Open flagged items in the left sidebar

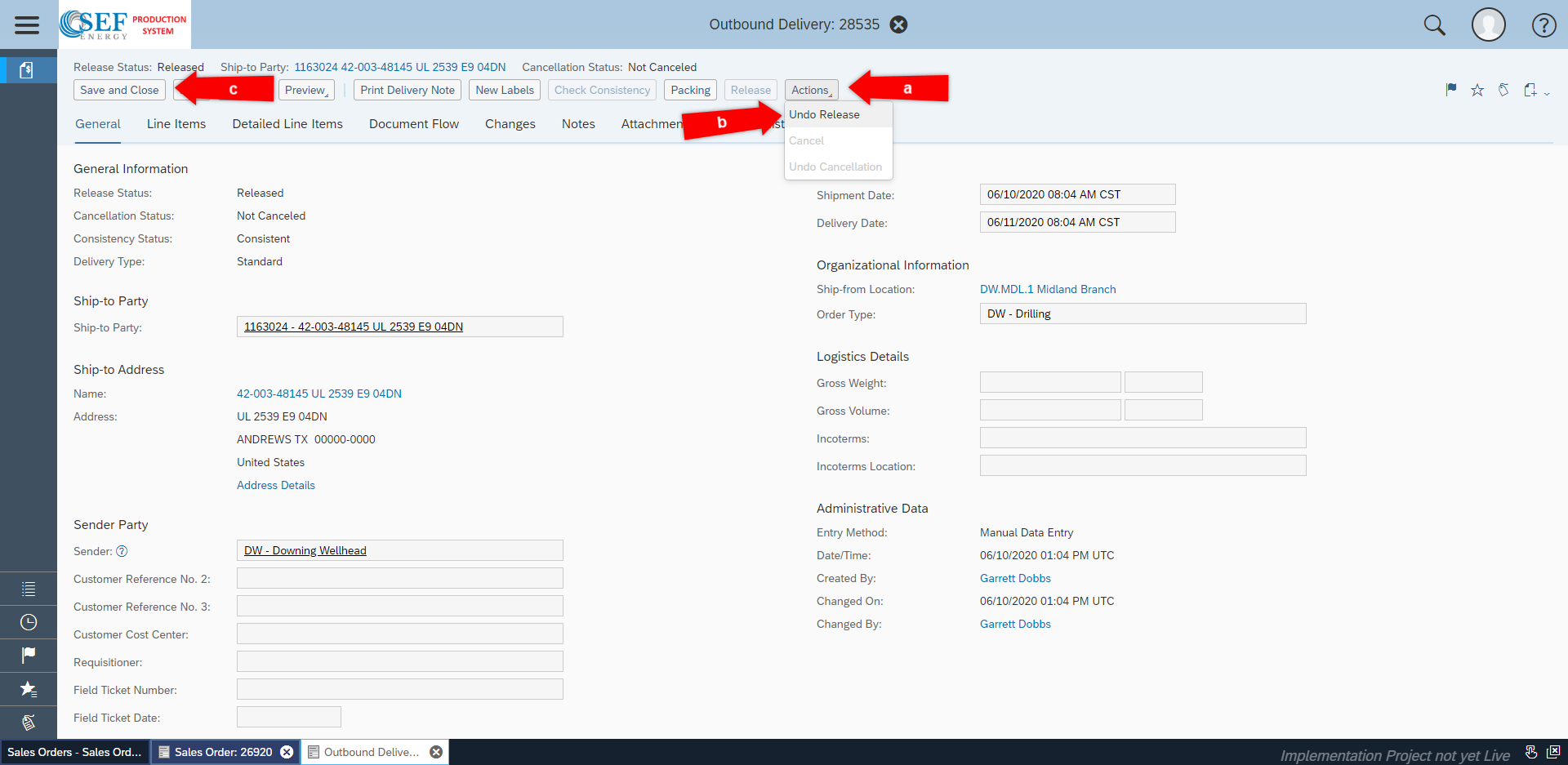(29, 656)
